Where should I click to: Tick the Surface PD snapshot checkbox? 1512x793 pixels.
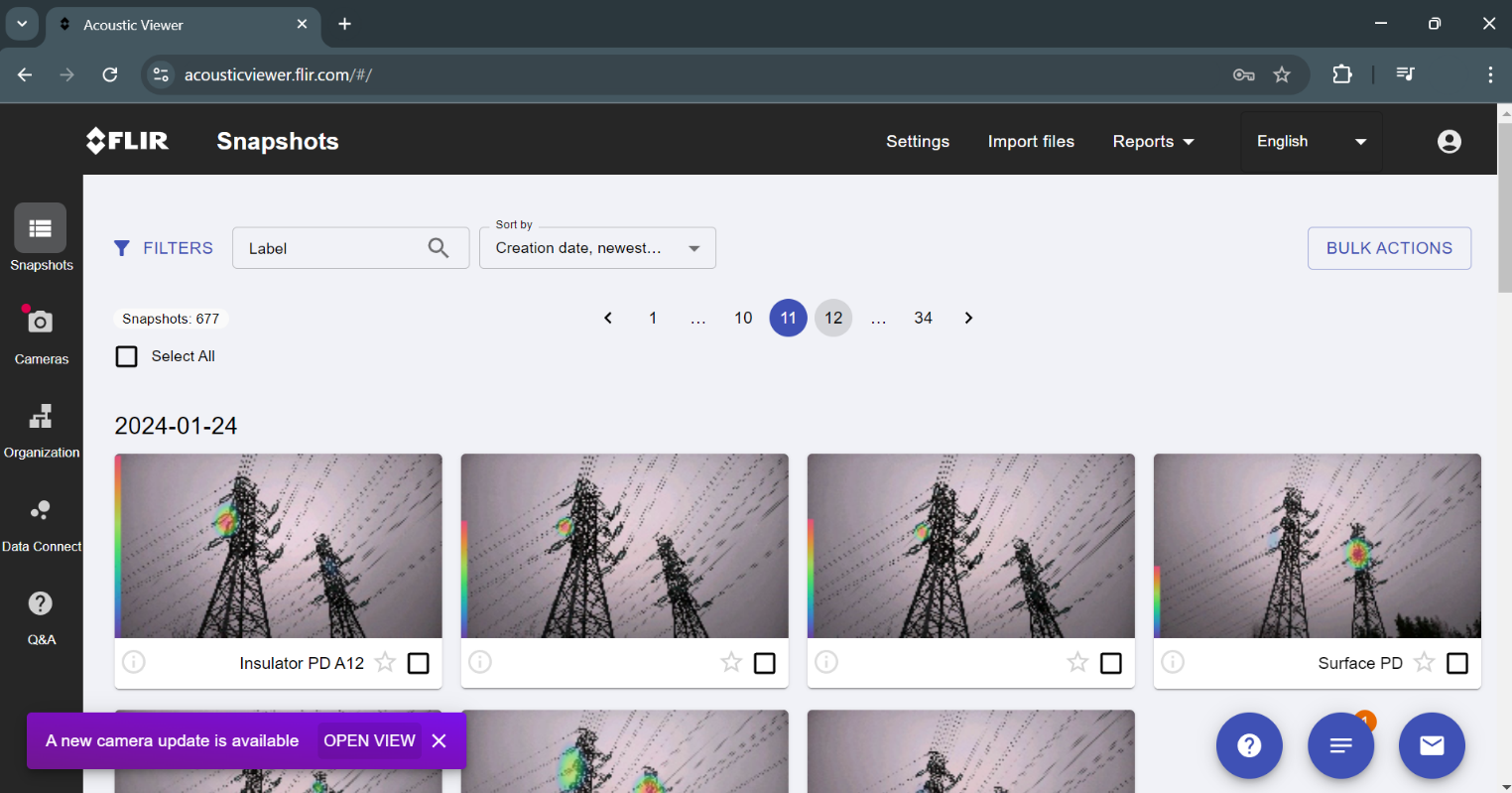click(x=1456, y=663)
